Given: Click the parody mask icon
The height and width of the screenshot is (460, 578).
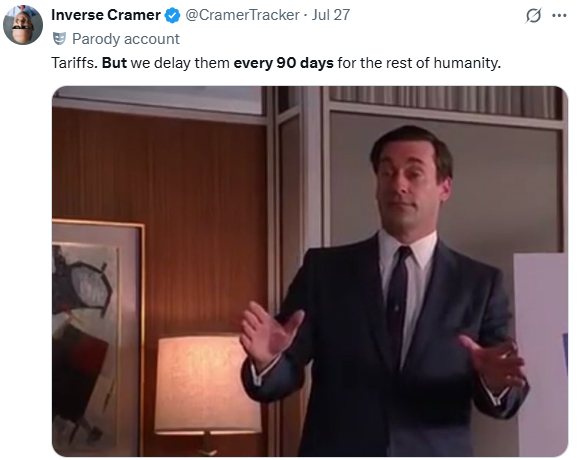Looking at the screenshot, I should (x=59, y=38).
